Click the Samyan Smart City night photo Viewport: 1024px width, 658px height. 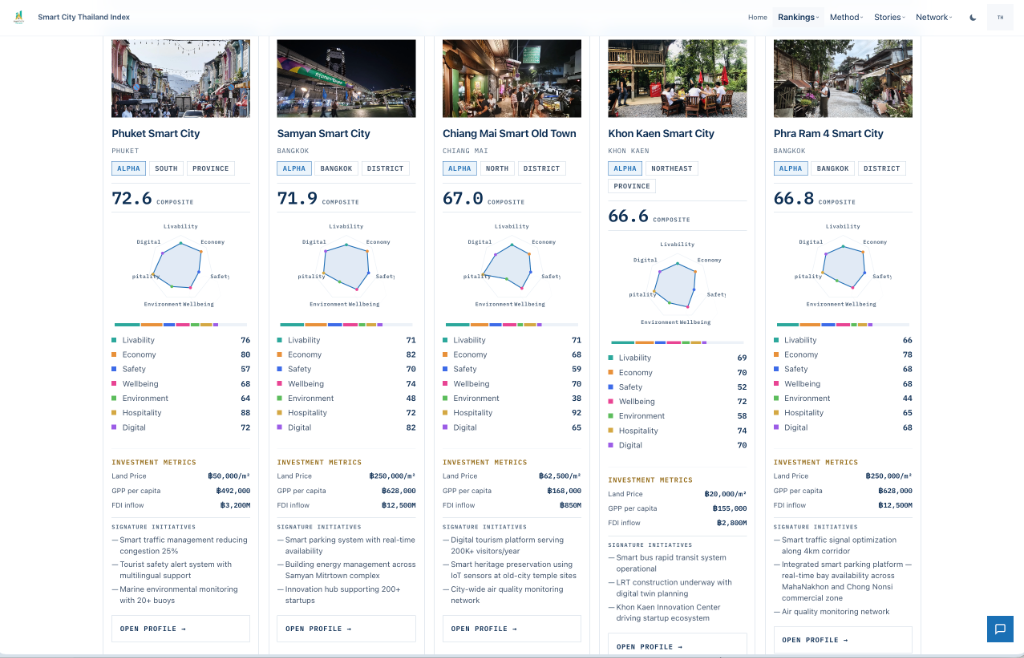(346, 78)
